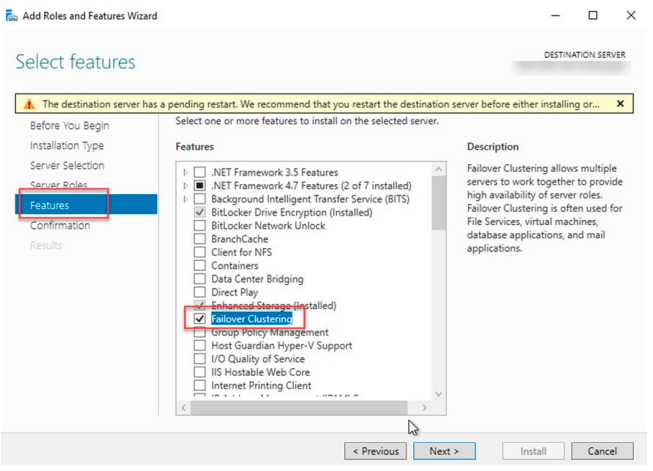The image size is (653, 471).
Task: Check Background Intelligent Transfer Service checkbox
Action: 200,199
